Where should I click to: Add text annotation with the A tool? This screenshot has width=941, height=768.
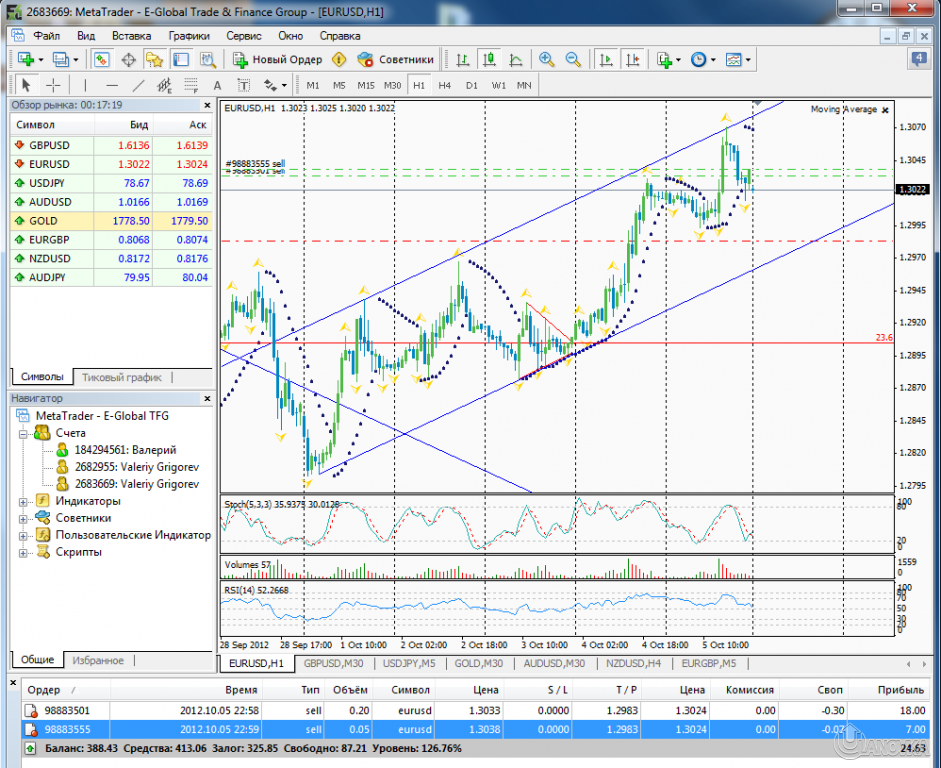click(x=217, y=86)
